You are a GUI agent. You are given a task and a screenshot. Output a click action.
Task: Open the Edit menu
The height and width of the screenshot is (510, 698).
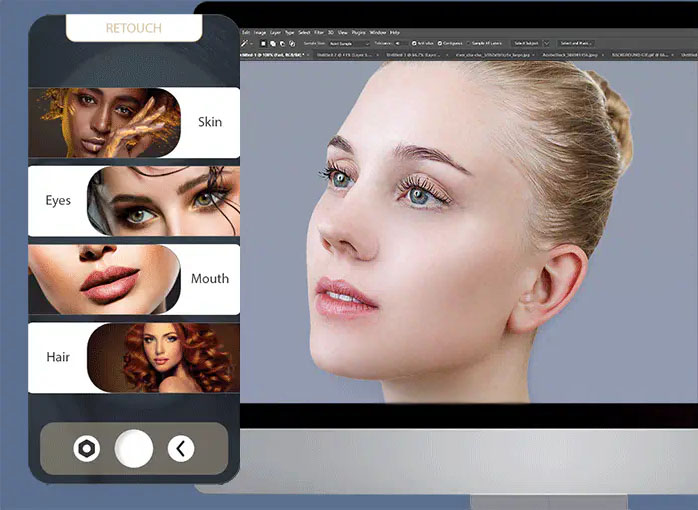tap(246, 32)
